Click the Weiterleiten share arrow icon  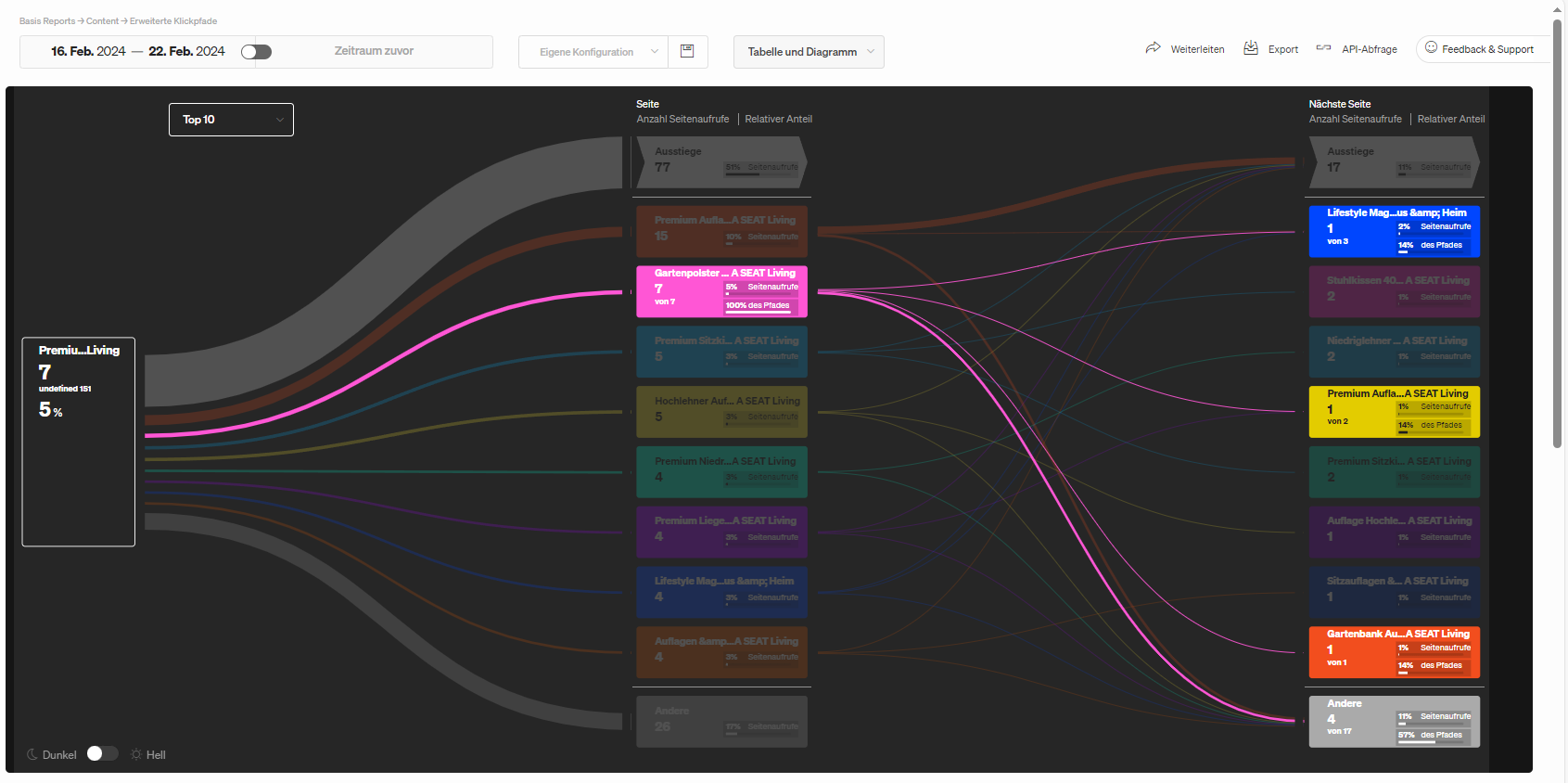click(1153, 47)
